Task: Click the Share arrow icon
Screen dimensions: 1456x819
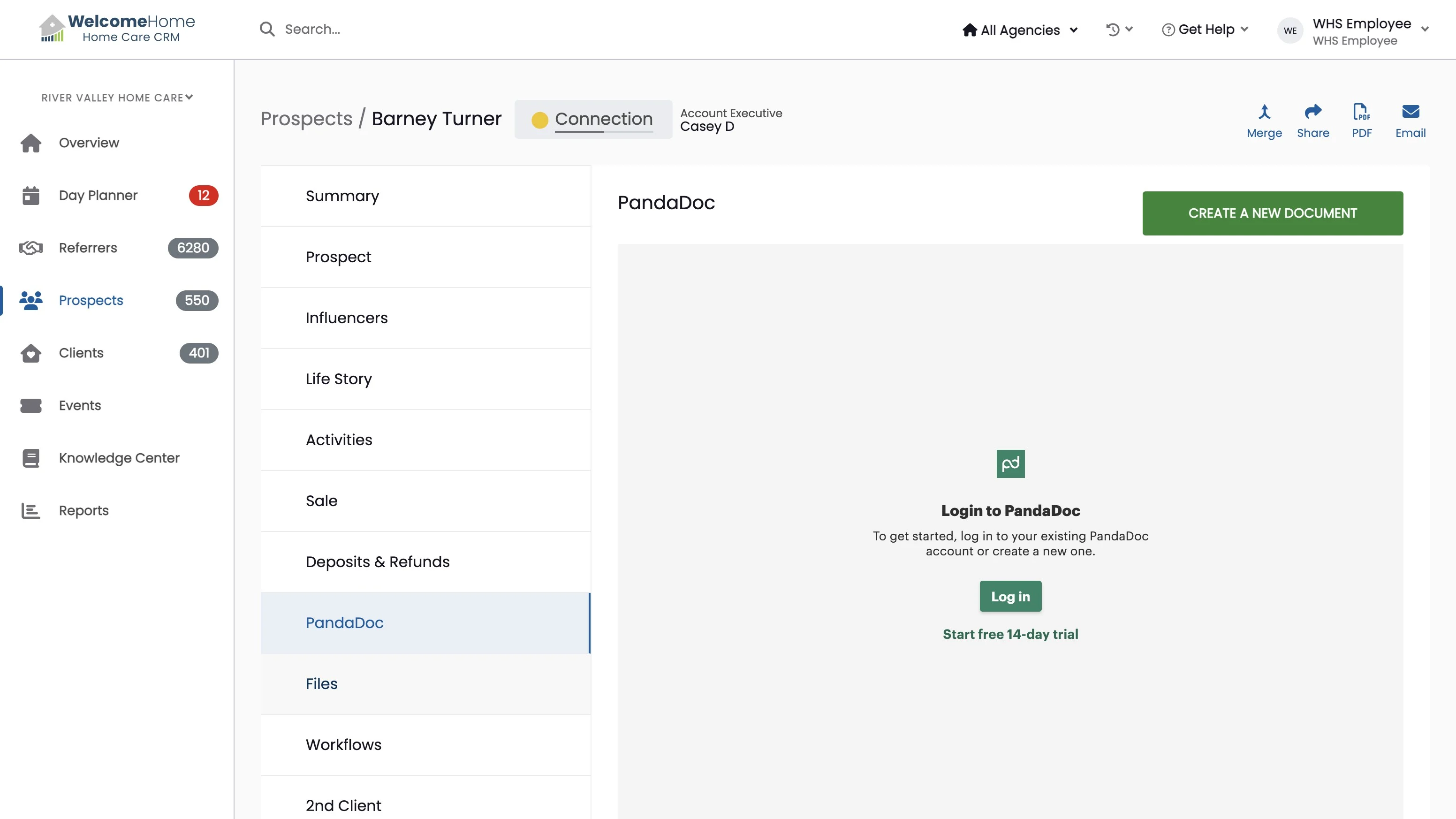Action: pos(1312,112)
